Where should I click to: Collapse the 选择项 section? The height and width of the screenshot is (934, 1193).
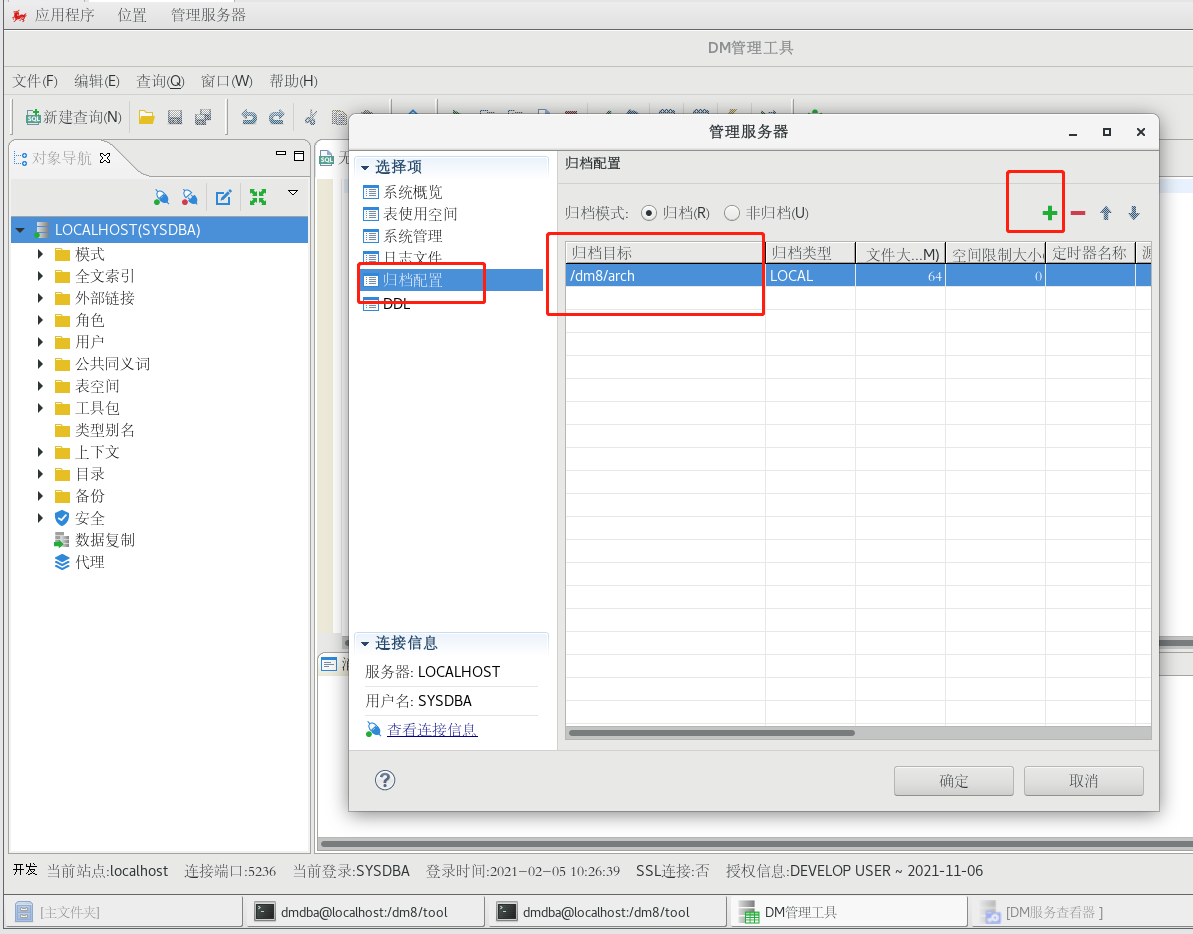365,167
